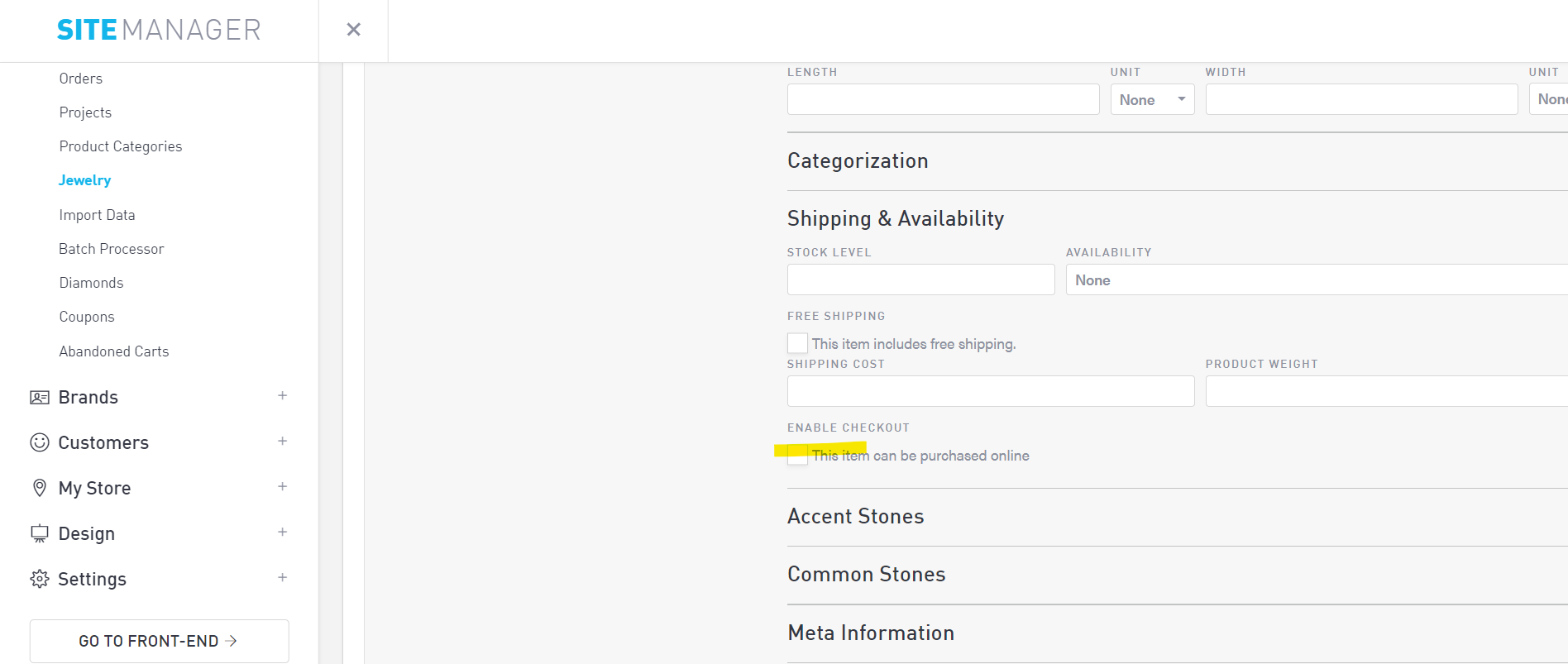Screen dimensions: 1568x664
Task: Expand Brands using its plus icon
Action: (282, 396)
